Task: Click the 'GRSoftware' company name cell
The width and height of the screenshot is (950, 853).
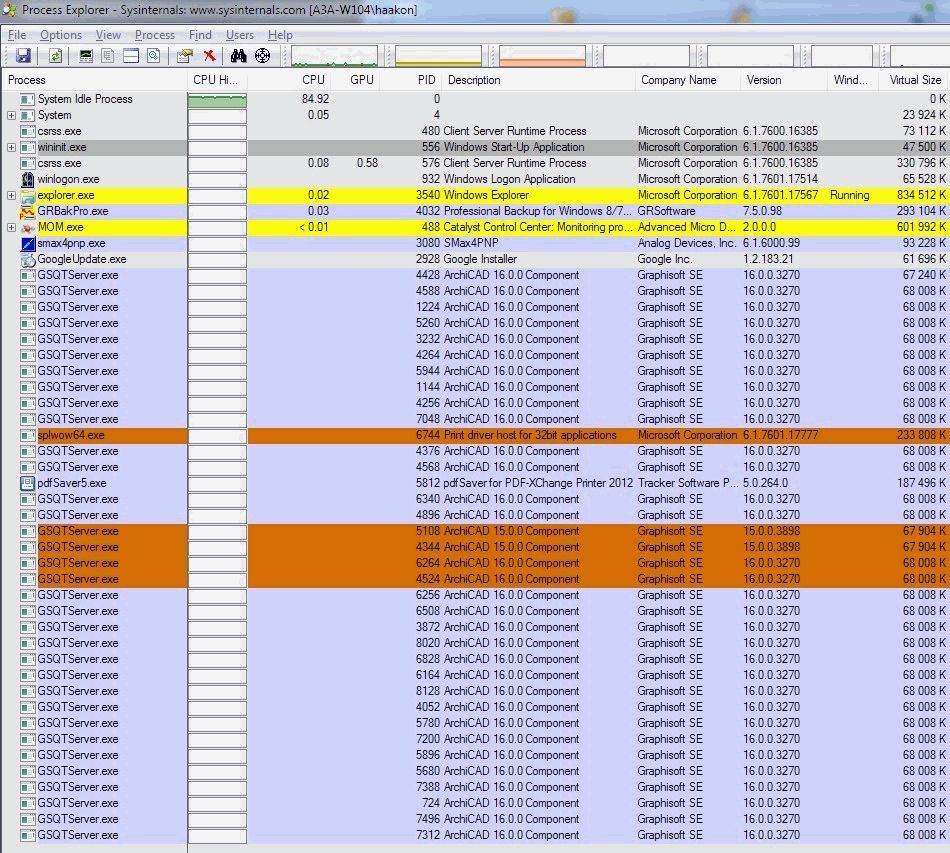Action: pos(666,211)
